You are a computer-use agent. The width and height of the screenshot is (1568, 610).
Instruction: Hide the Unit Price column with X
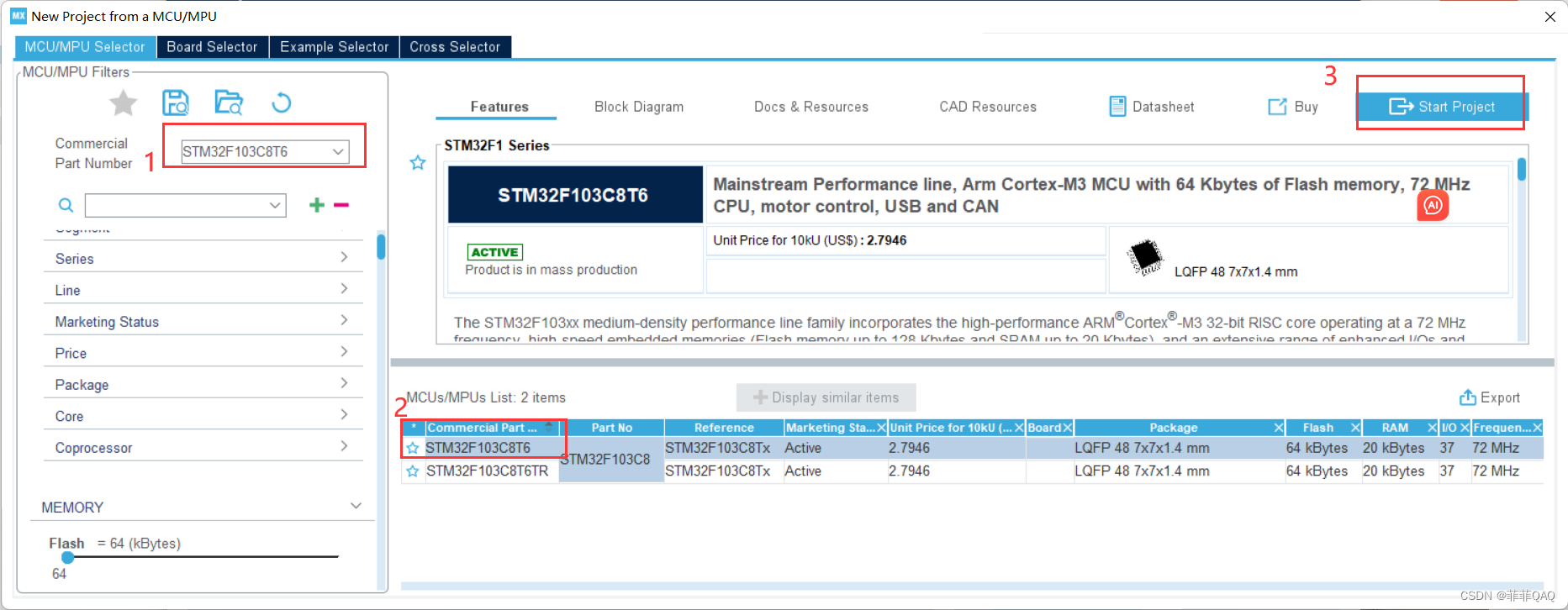point(1019,428)
